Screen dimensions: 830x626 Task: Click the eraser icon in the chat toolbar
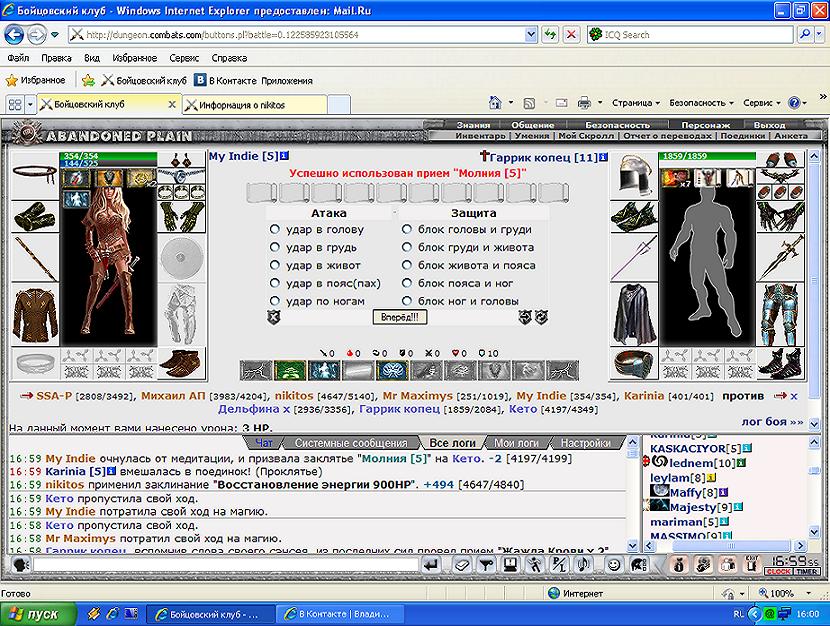462,565
